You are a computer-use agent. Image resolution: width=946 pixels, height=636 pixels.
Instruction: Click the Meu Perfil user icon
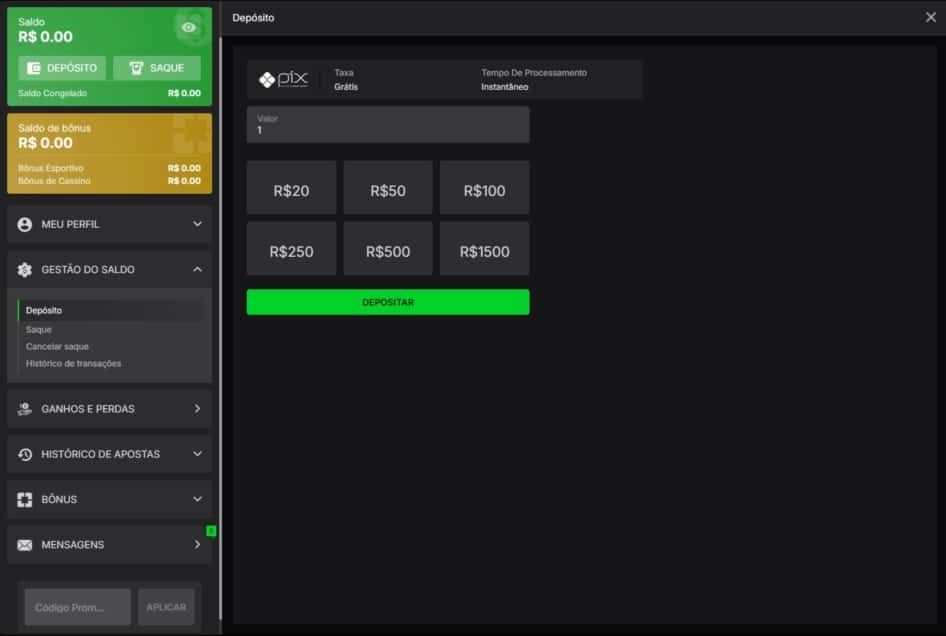(x=25, y=225)
